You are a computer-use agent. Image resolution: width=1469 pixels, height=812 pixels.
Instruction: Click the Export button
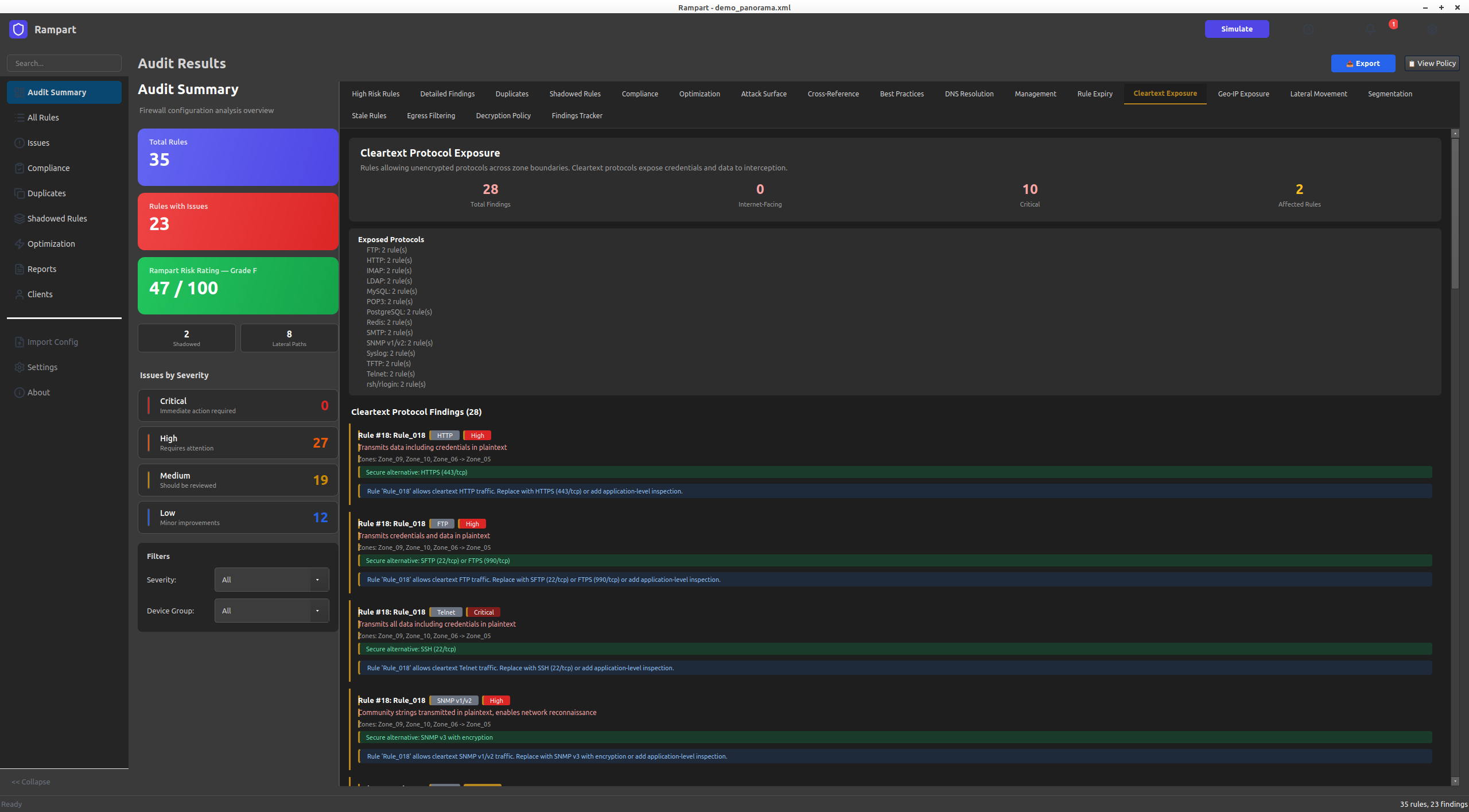point(1363,64)
